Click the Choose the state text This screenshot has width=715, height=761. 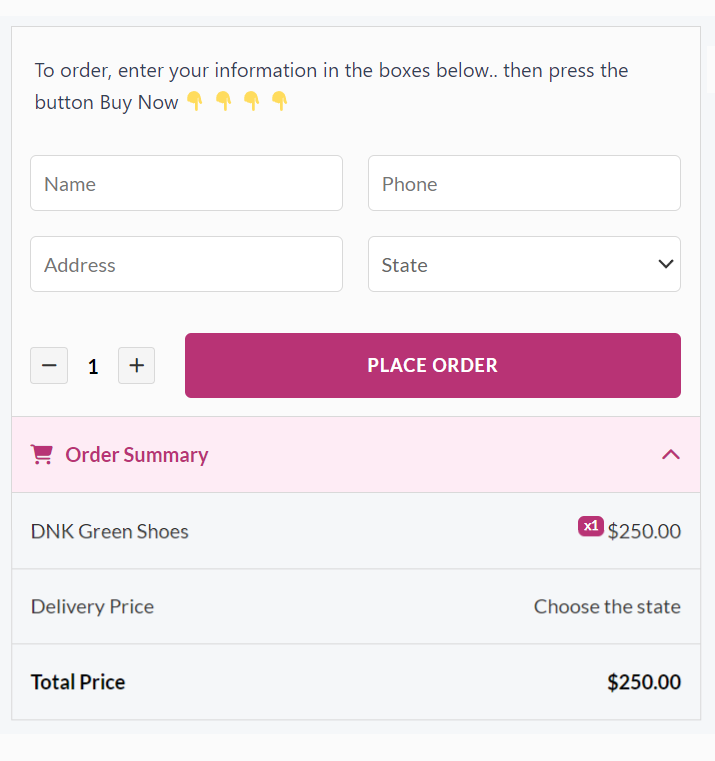607,606
